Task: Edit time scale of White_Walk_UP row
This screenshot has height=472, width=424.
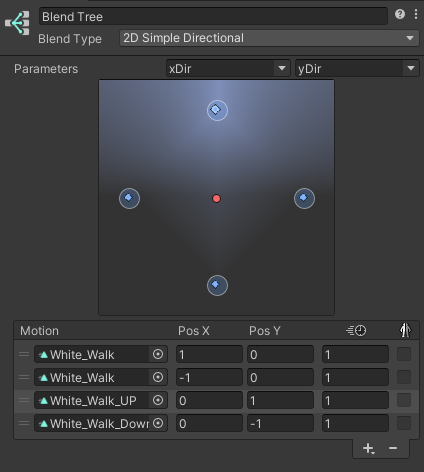Action: (355, 400)
